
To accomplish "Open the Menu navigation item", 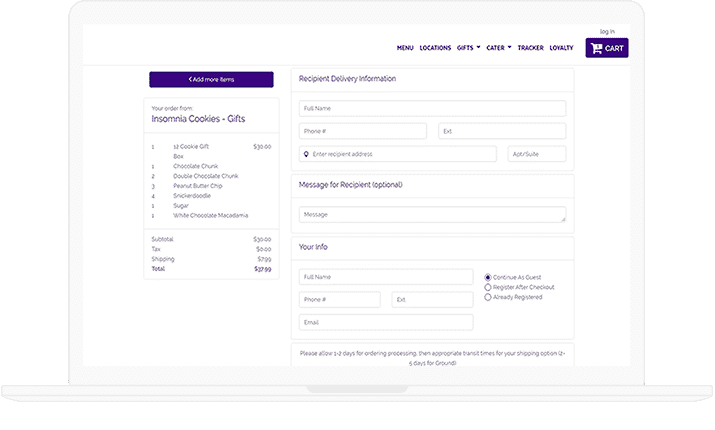I will click(405, 48).
